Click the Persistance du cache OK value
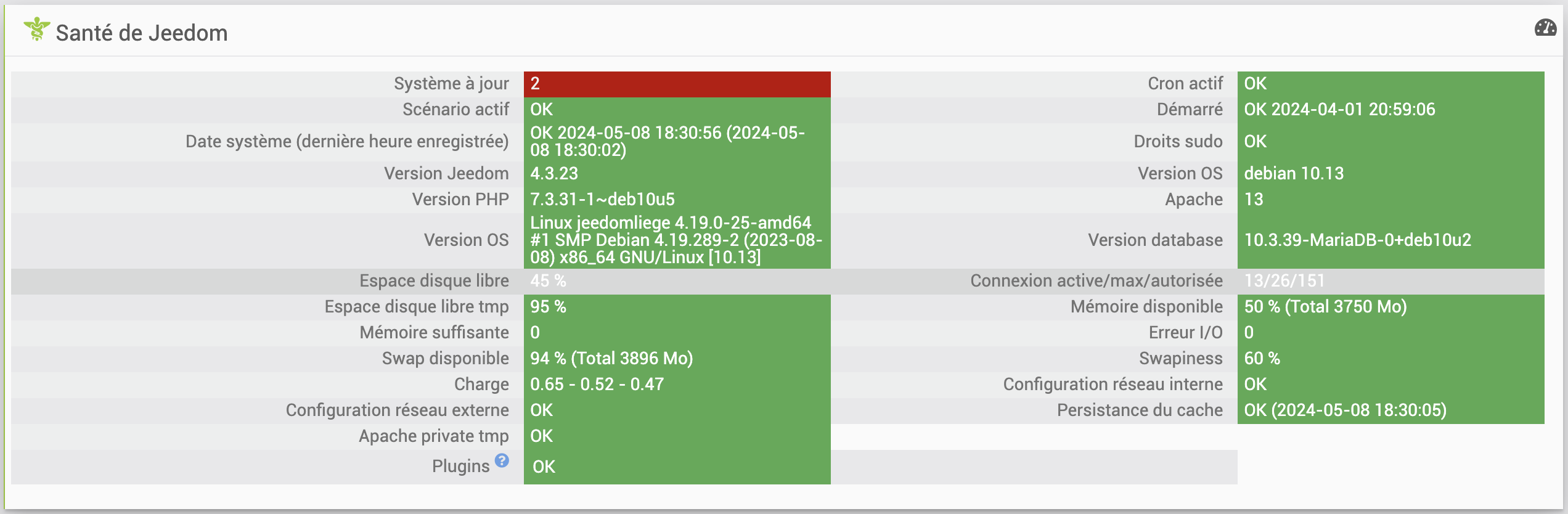Screen dimensions: 1568x514 (x=1345, y=410)
